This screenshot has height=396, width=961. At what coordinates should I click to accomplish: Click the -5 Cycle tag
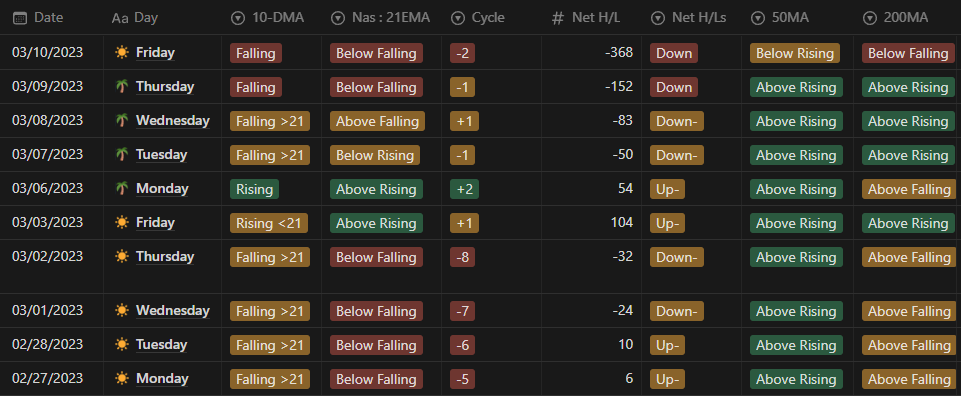462,379
